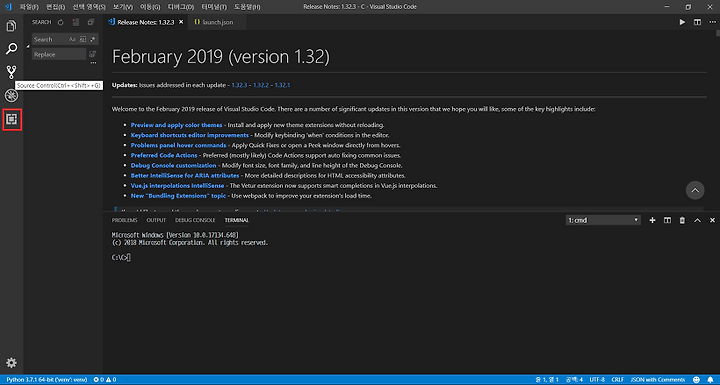Open Better IntelliSense for ARIA attributes link

pos(185,176)
